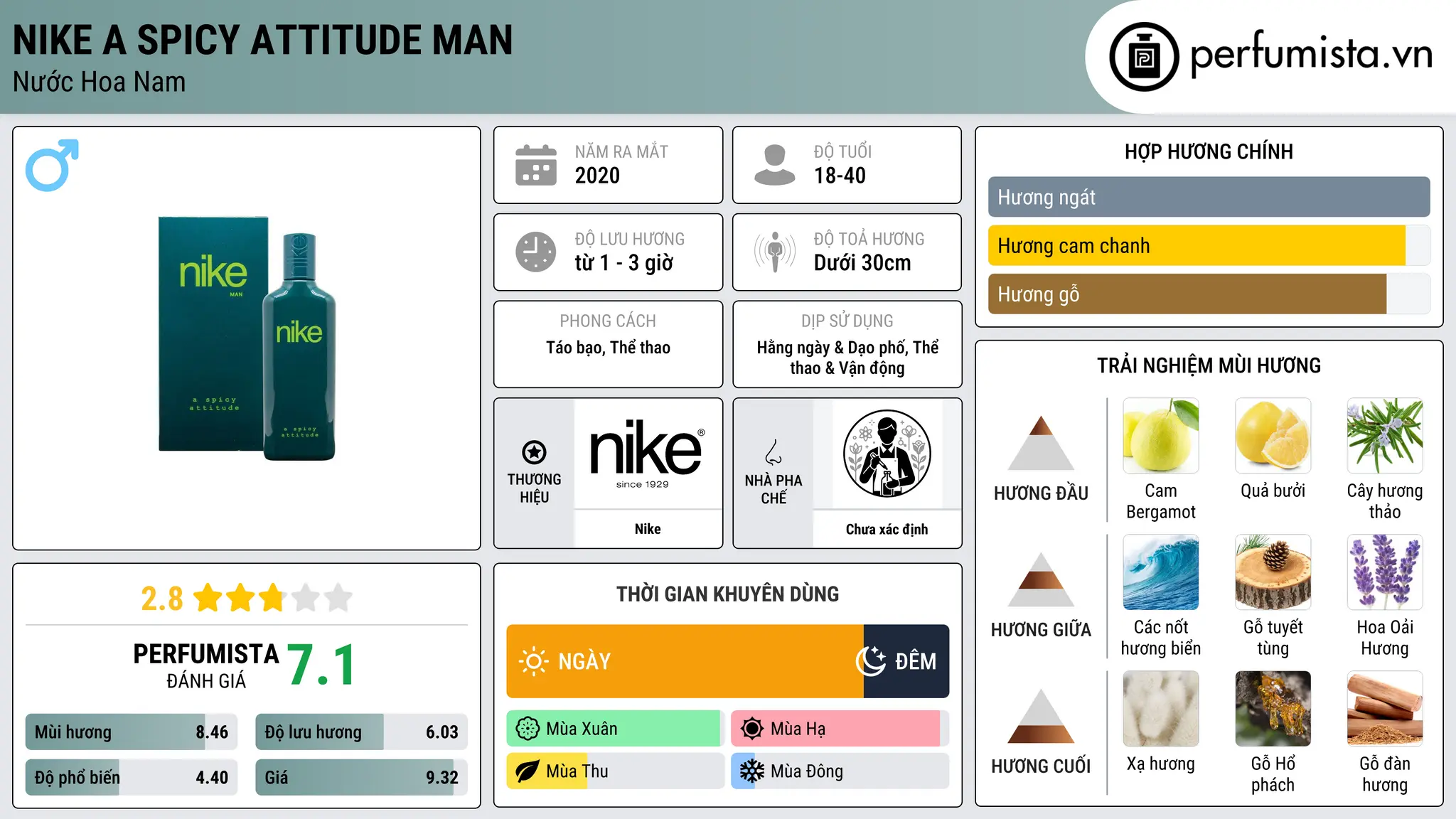Select the Cây hương thảo rosemary image
Screen dimensions: 1456x819
(x=1385, y=435)
